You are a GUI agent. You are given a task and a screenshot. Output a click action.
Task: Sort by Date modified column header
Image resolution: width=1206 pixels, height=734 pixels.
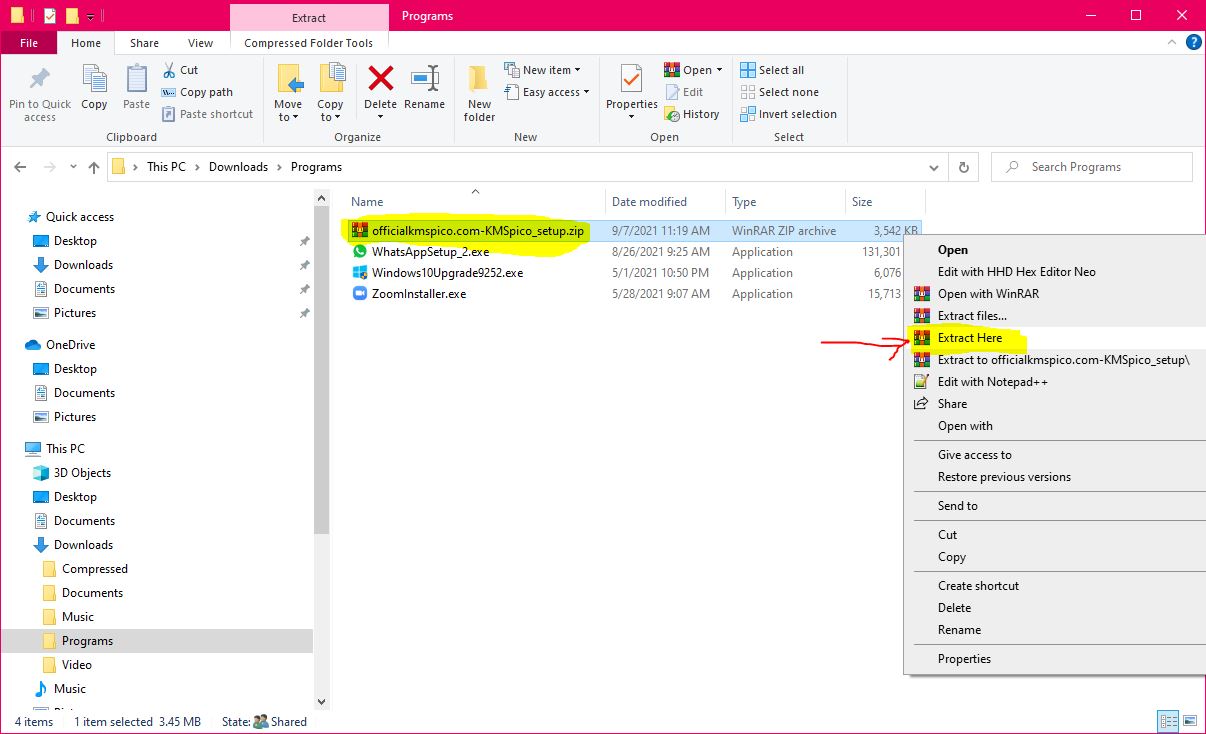649,201
